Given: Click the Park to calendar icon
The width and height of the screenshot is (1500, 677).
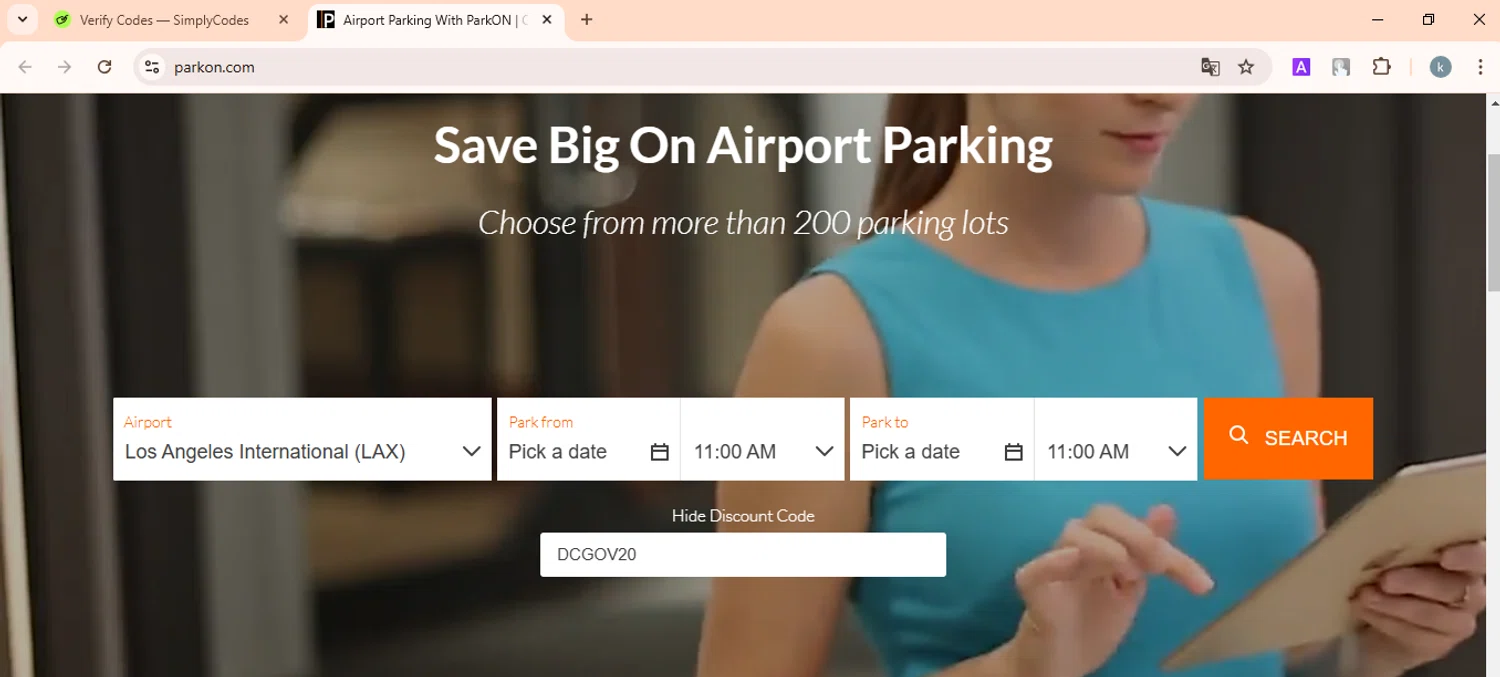Looking at the screenshot, I should [x=1013, y=452].
